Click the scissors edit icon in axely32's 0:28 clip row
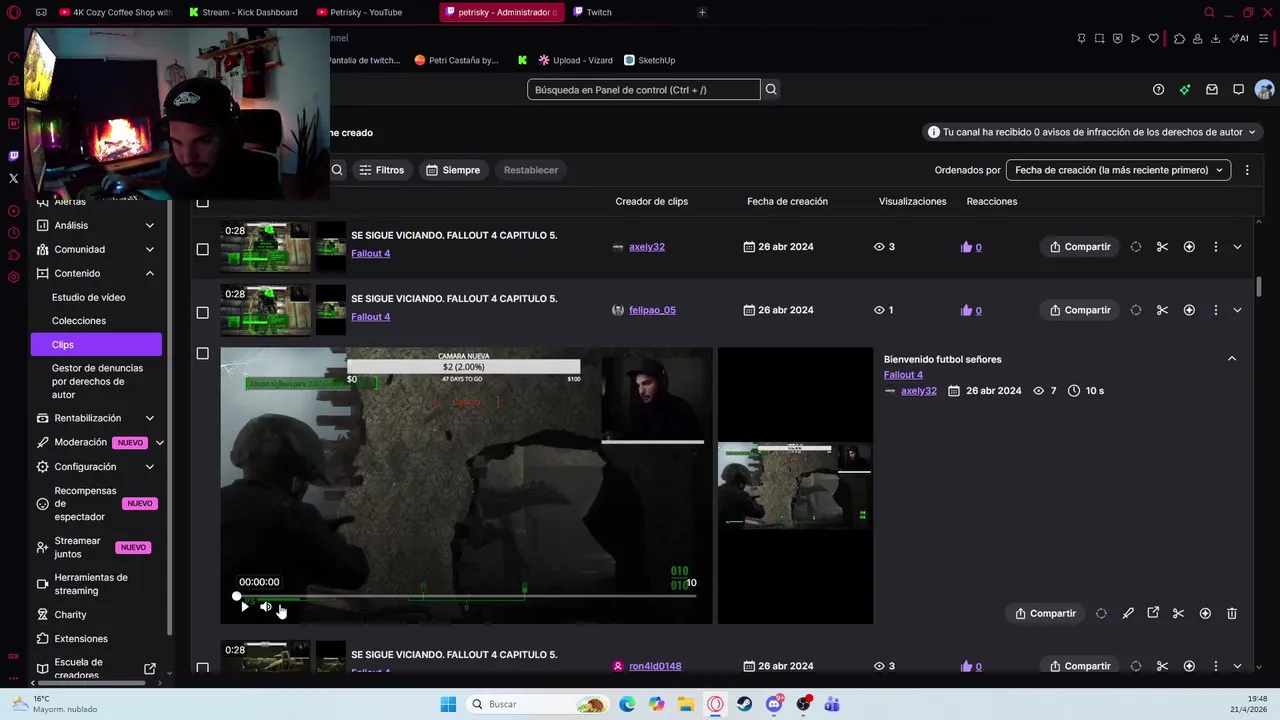This screenshot has width=1280, height=720. 1162,247
